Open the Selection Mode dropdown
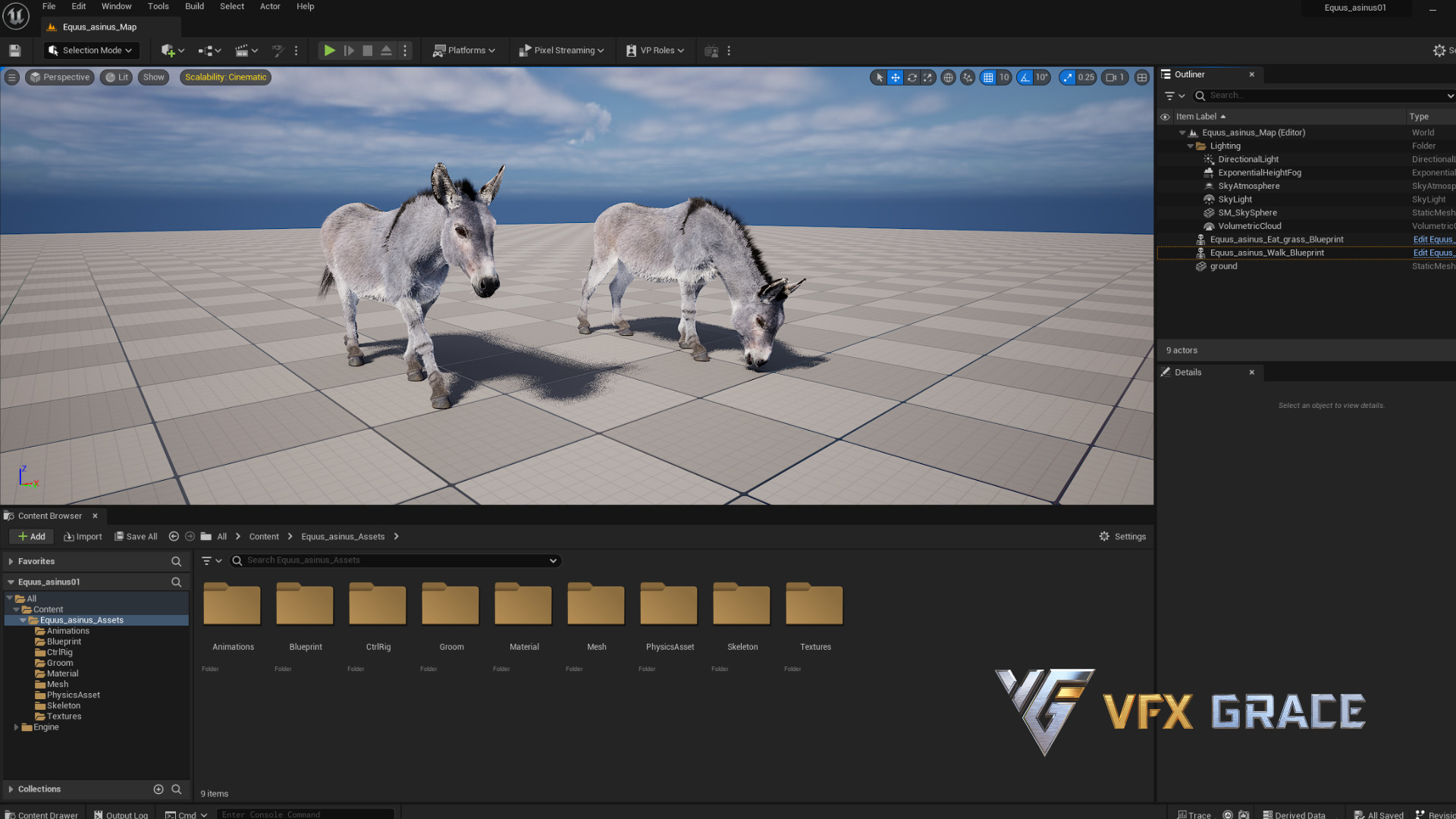Viewport: 1456px width, 819px height. (91, 51)
